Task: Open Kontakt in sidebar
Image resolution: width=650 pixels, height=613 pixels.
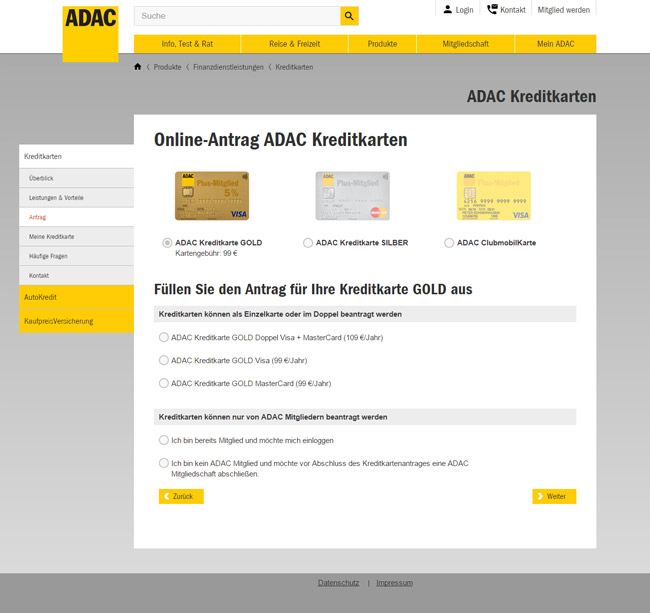Action: coord(76,276)
